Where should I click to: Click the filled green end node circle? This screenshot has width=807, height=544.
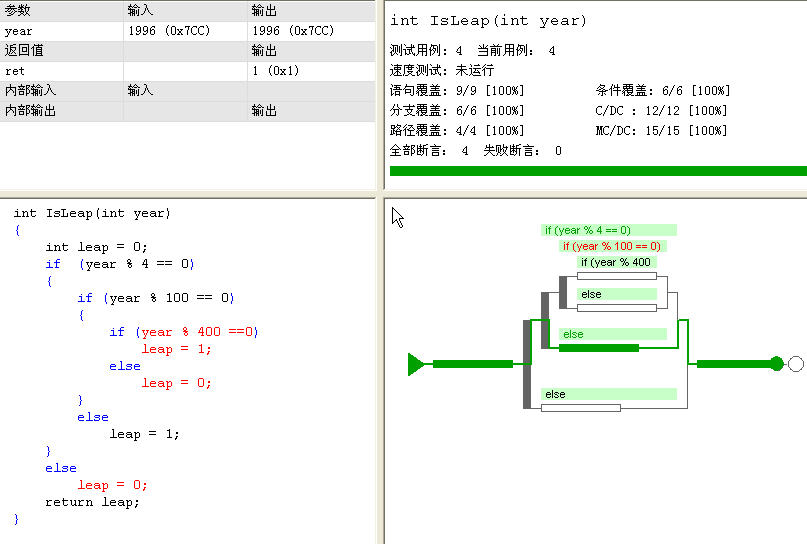coord(777,364)
